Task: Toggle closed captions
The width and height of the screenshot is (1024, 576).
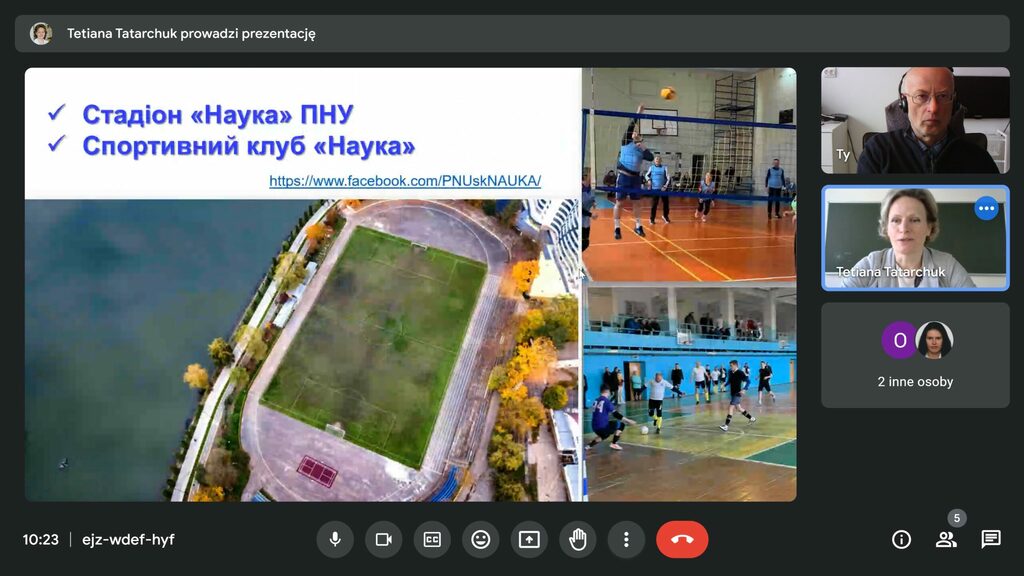Action: [x=432, y=539]
